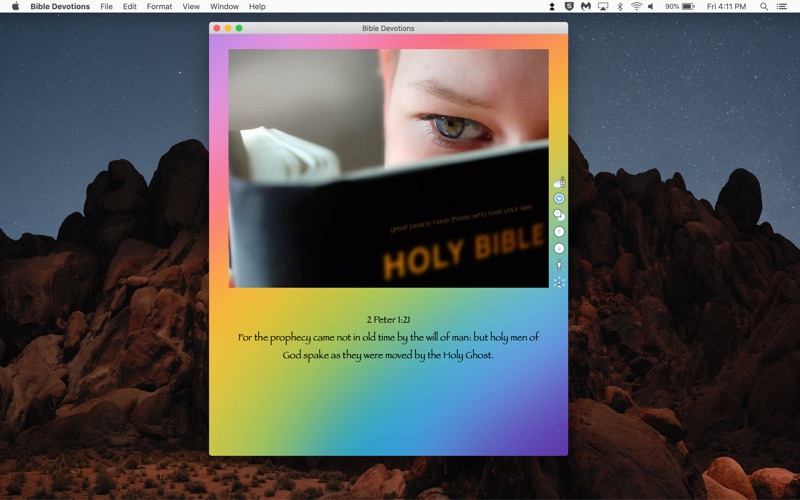Image resolution: width=800 pixels, height=500 pixels.
Task: Open Spotlight search magnifier
Action: [x=764, y=6]
